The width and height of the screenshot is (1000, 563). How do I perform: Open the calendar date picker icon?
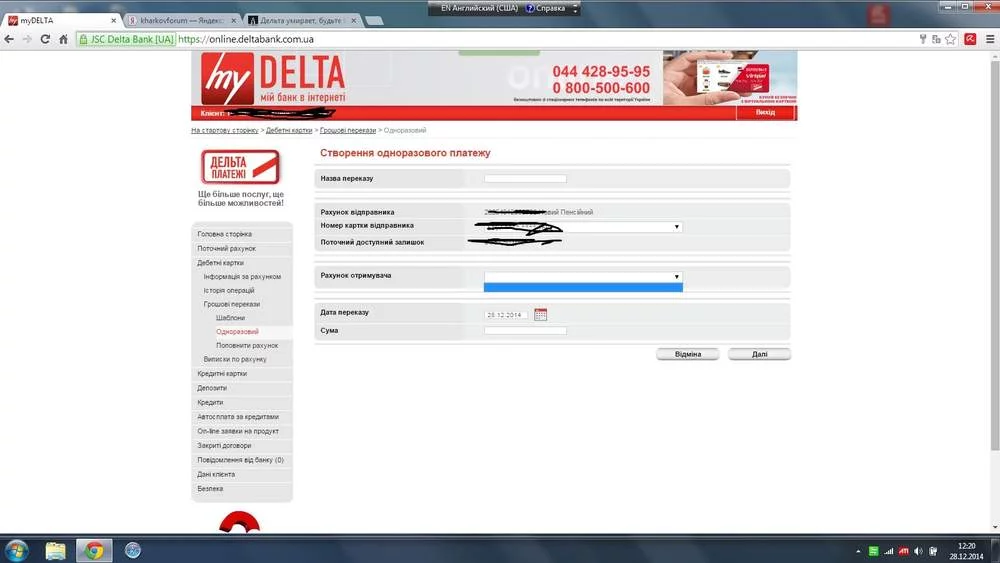click(540, 314)
